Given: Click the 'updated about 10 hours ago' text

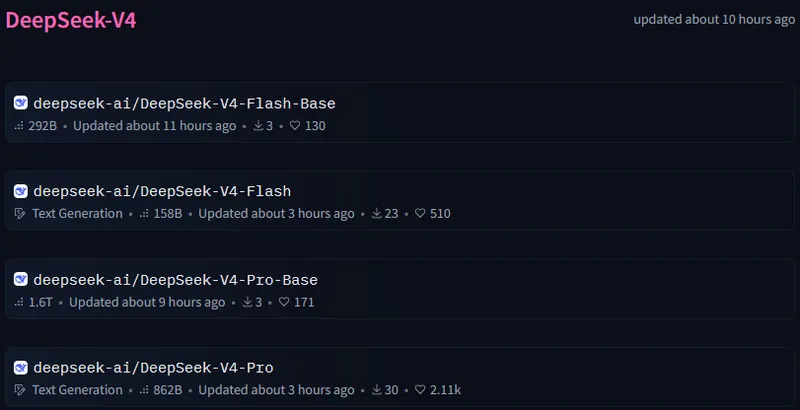Looking at the screenshot, I should (x=713, y=19).
